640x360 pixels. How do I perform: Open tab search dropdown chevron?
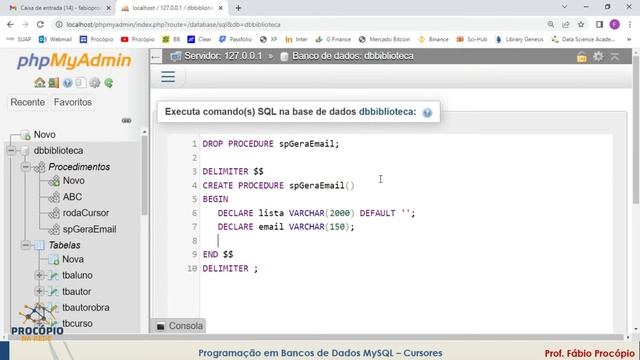coord(564,7)
